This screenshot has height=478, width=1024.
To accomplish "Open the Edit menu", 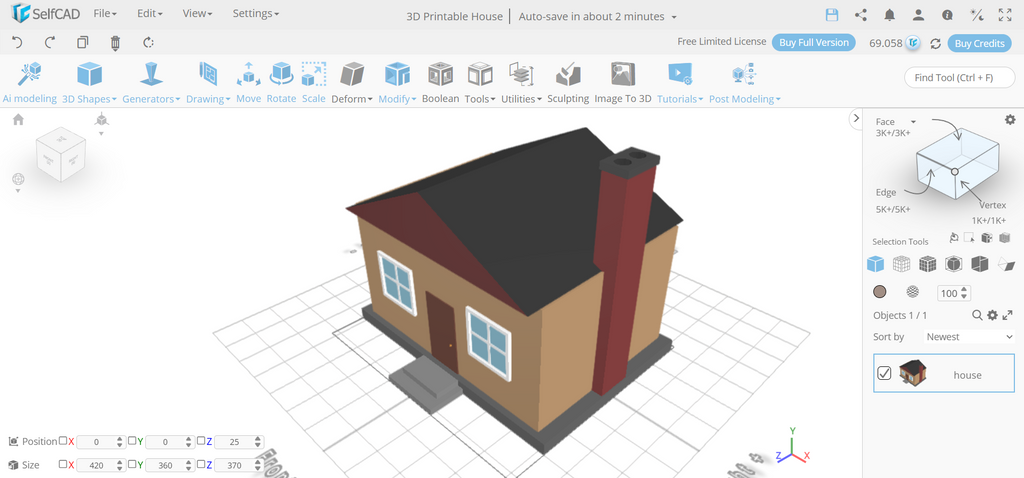I will tap(150, 13).
